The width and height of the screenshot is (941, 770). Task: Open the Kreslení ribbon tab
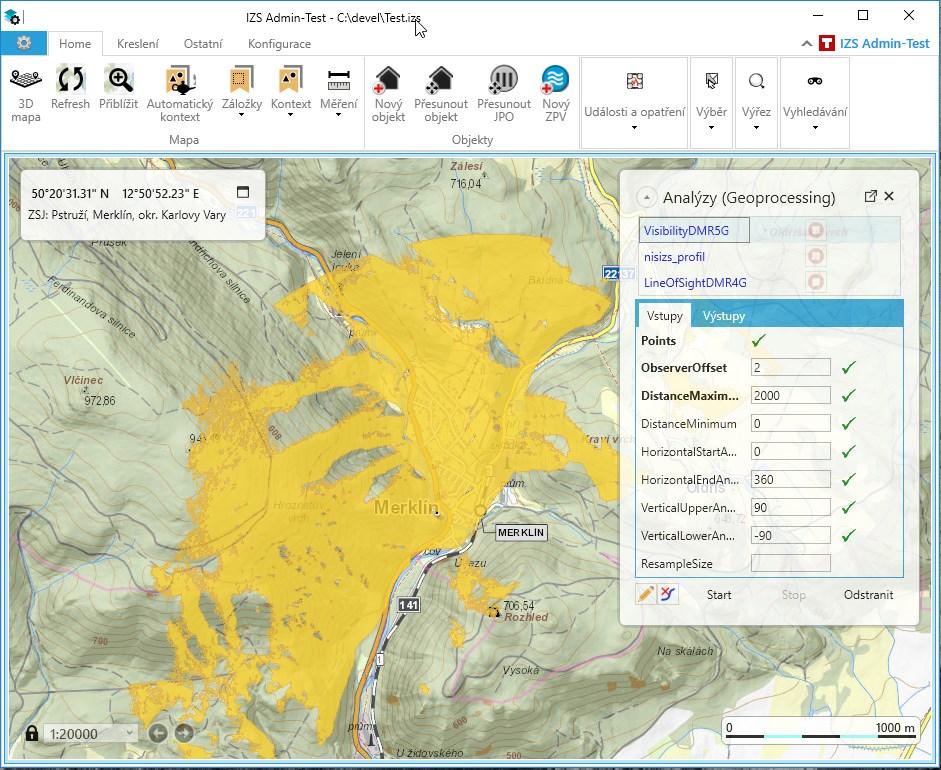[x=138, y=44]
